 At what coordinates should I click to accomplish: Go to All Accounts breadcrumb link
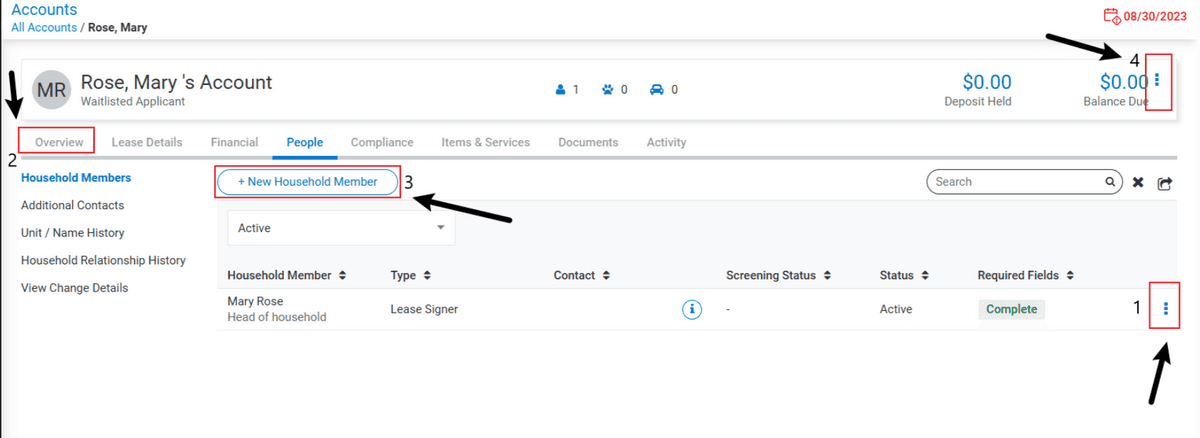pos(43,27)
